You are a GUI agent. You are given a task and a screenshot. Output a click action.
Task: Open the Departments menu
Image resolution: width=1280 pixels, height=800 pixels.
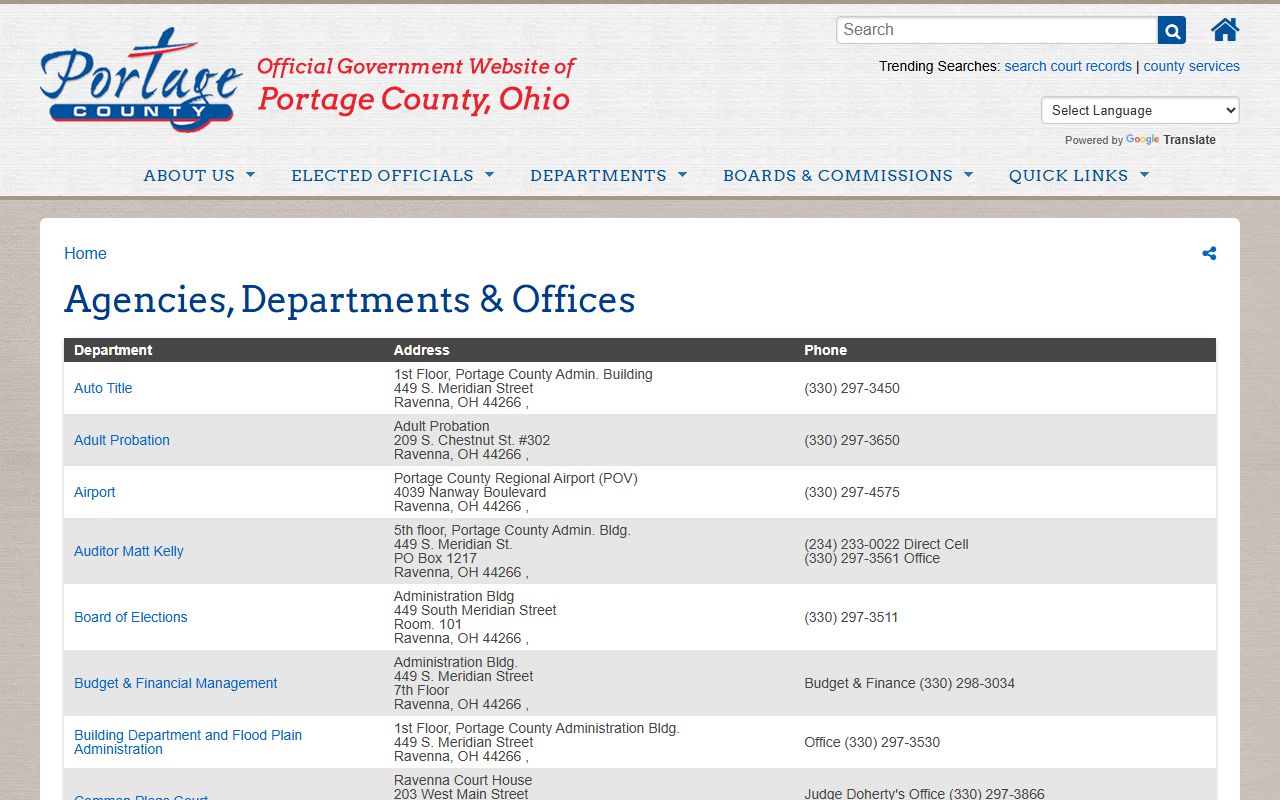[608, 175]
